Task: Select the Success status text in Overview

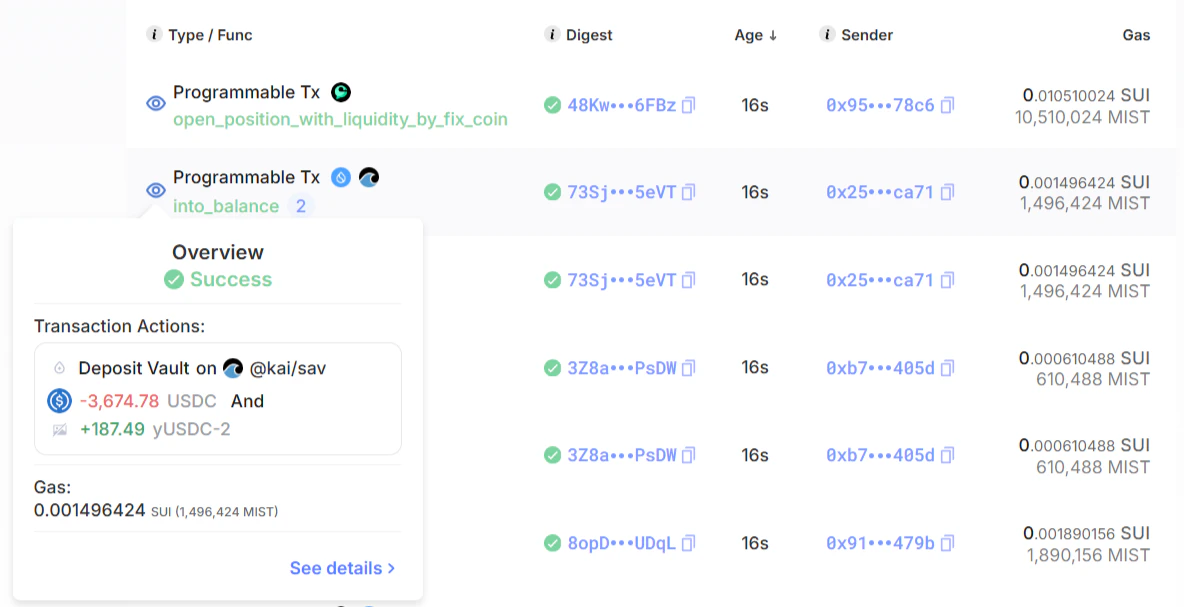Action: click(230, 279)
